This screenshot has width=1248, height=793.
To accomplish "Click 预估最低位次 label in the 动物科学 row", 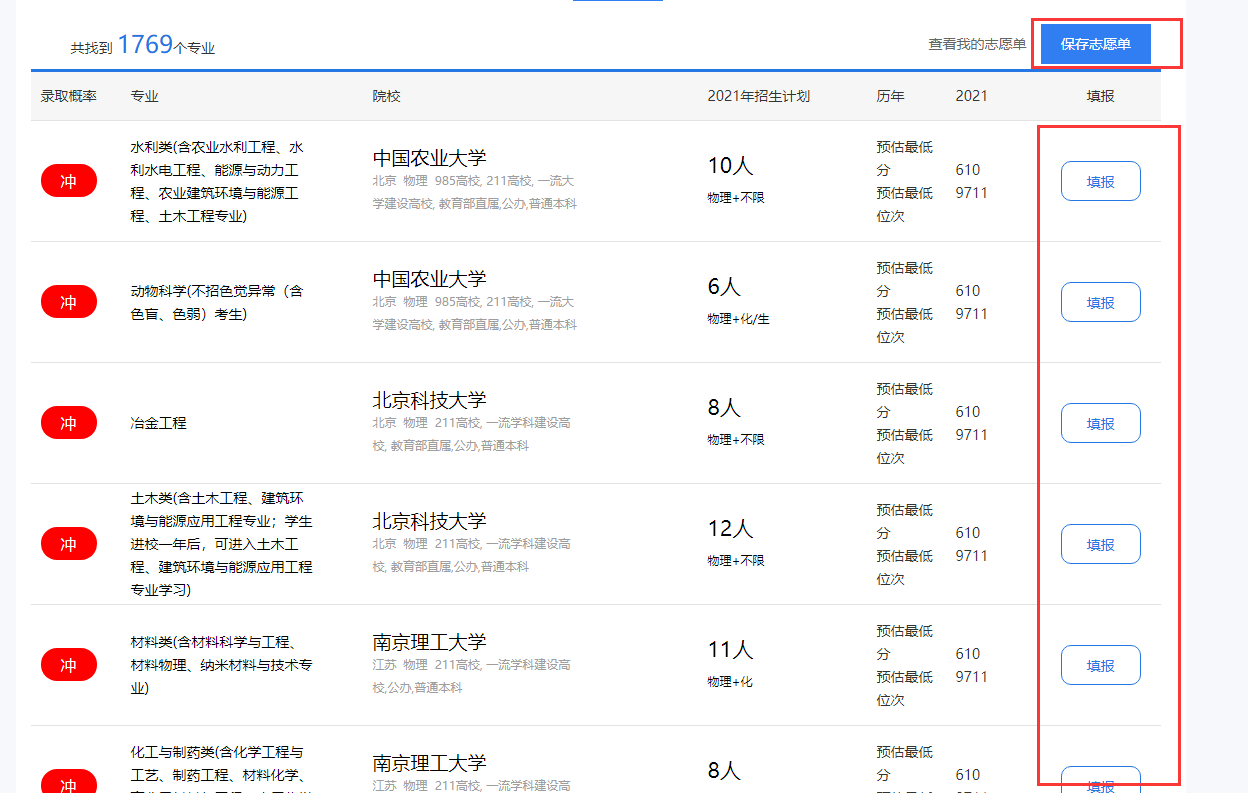I will coord(905,325).
